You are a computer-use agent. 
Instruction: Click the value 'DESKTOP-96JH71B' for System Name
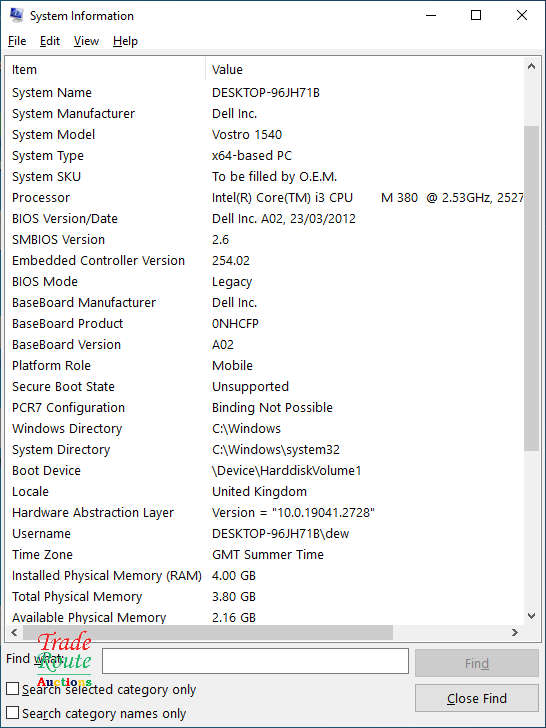(266, 92)
